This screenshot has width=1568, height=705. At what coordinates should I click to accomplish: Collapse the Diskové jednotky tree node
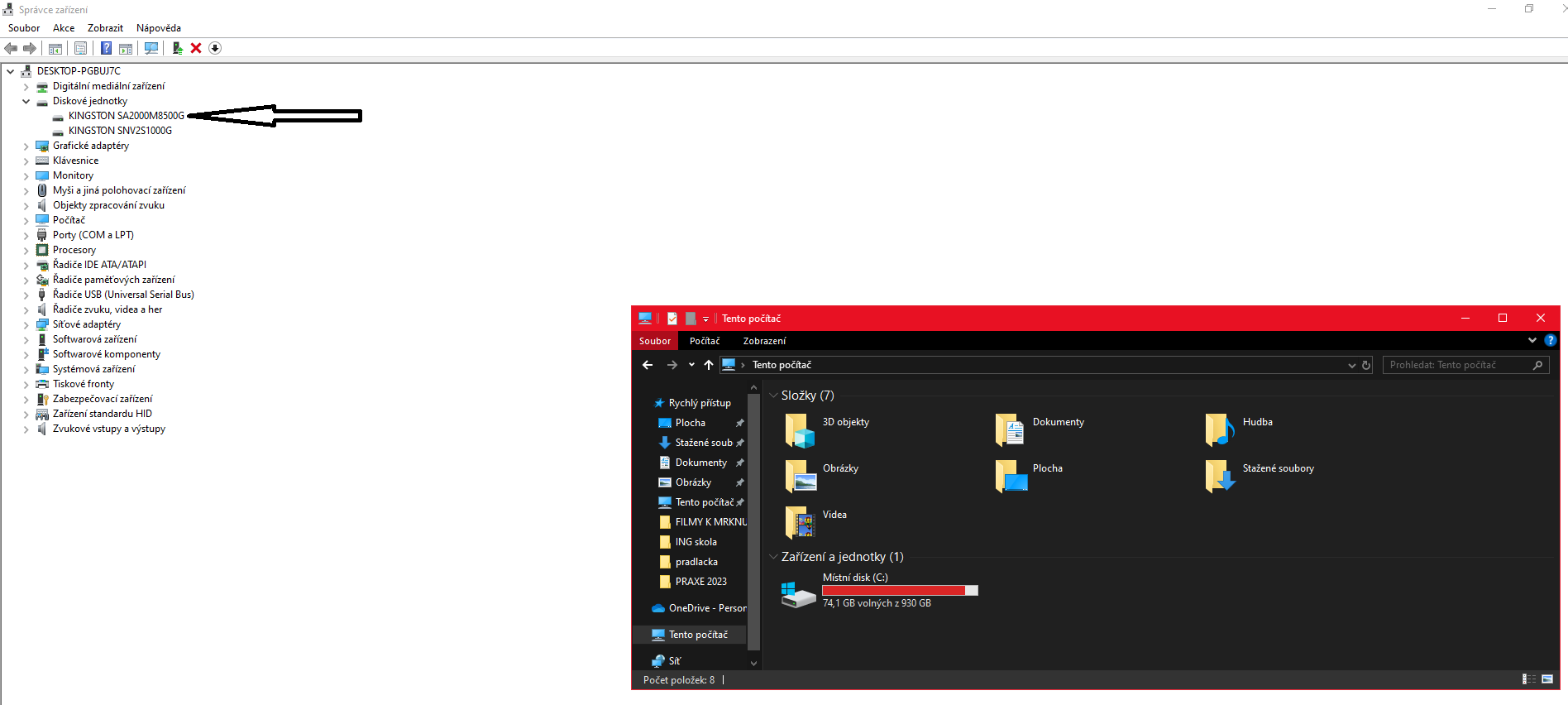[26, 101]
